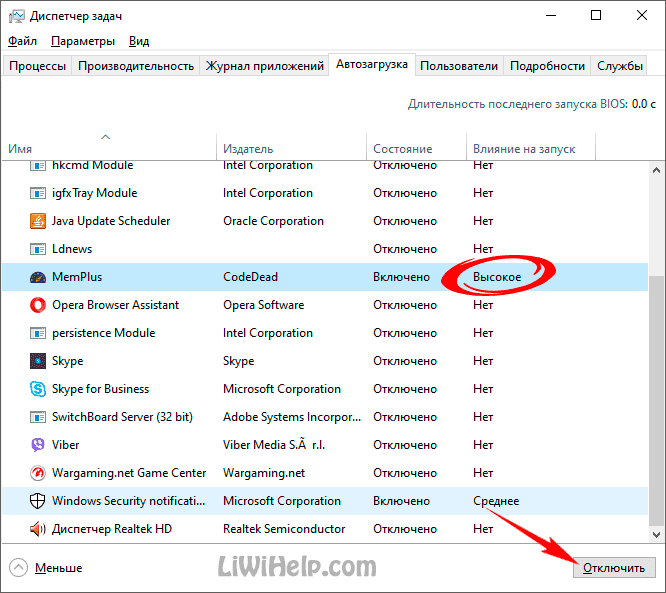Image resolution: width=666 pixels, height=593 pixels.
Task: Click Отключено status in Viber row
Action: 405,445
